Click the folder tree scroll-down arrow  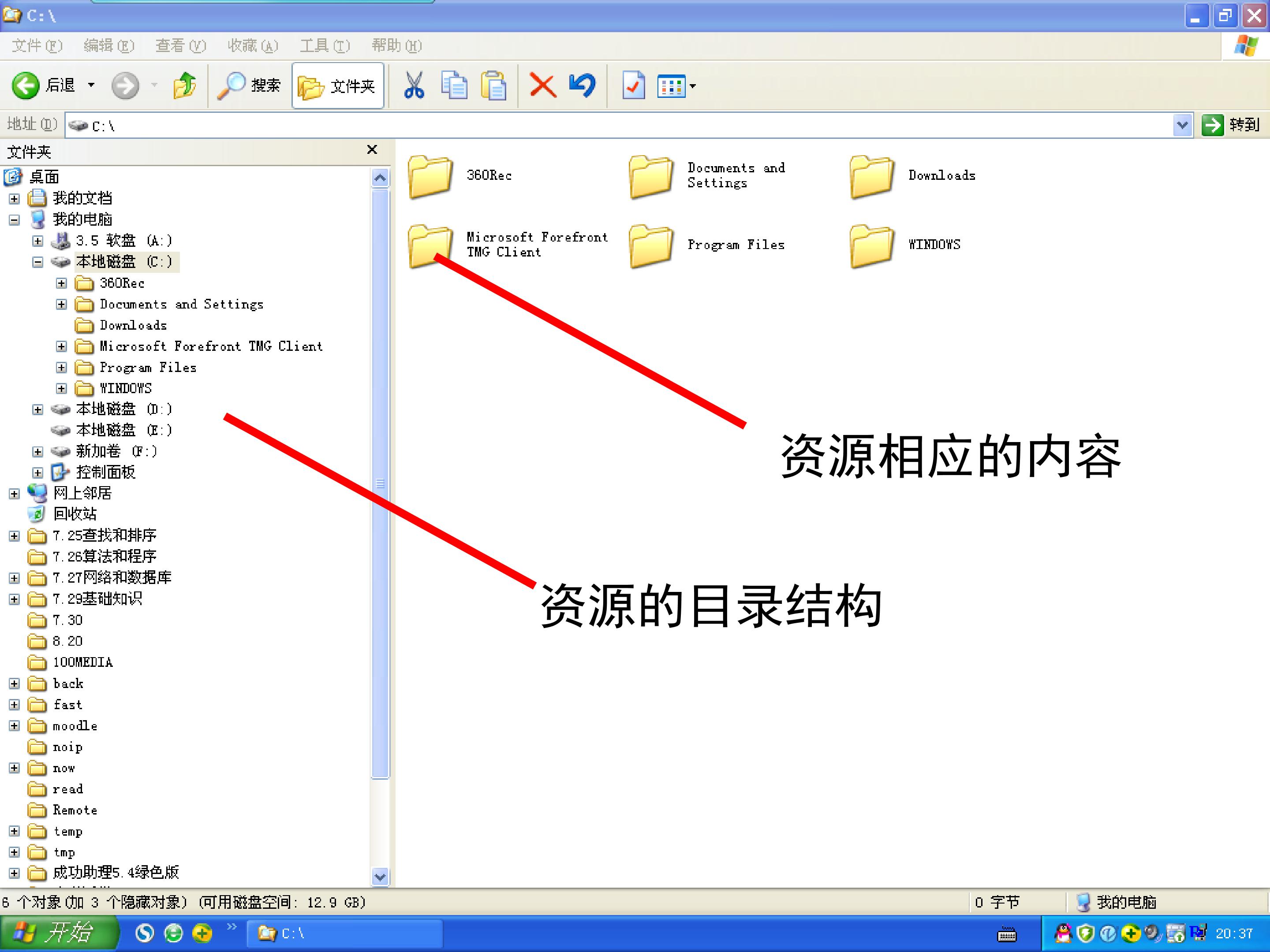point(380,877)
